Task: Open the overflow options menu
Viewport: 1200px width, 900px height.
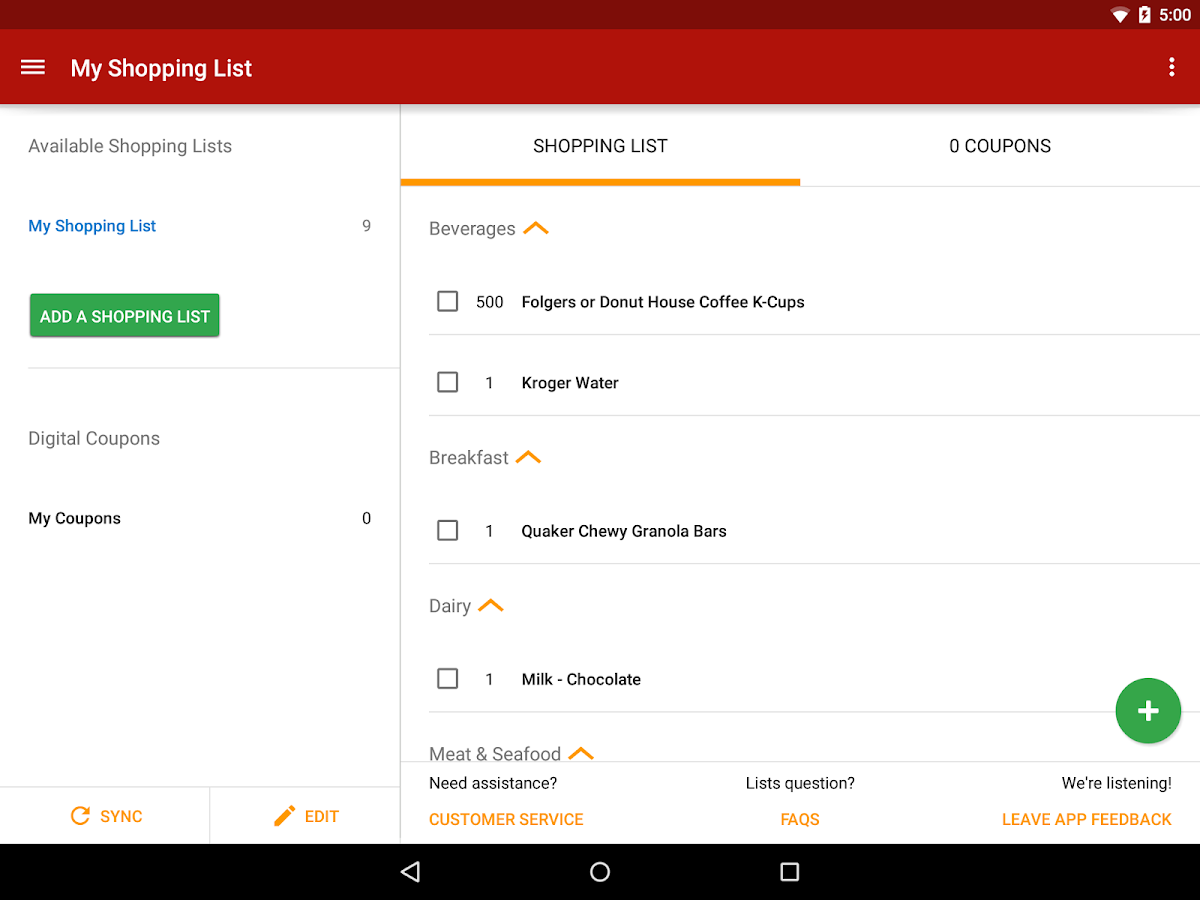Action: coord(1172,67)
